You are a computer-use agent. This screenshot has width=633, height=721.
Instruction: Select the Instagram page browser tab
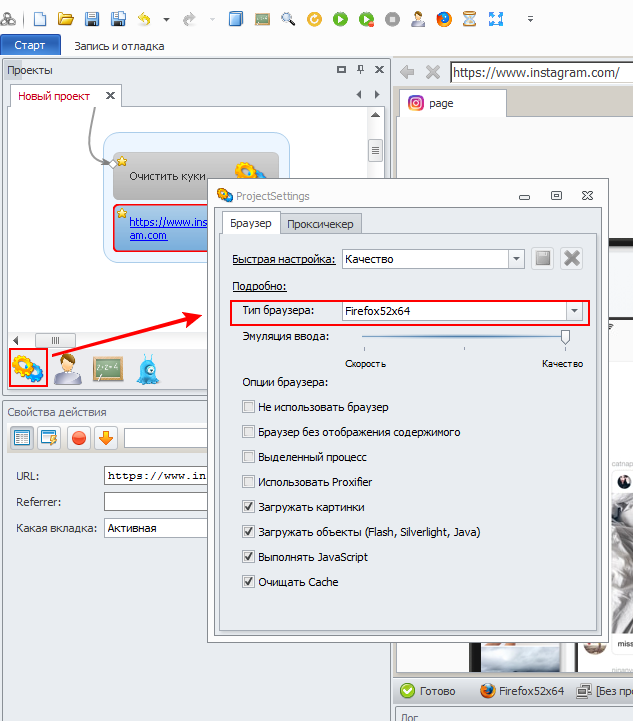click(x=453, y=103)
